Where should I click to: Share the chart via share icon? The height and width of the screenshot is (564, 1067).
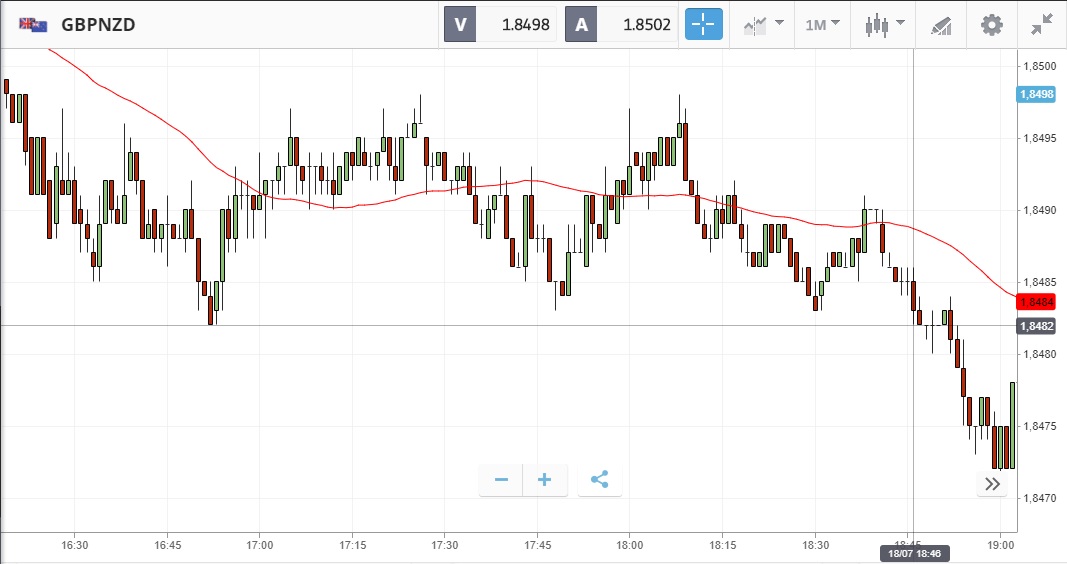(x=600, y=480)
